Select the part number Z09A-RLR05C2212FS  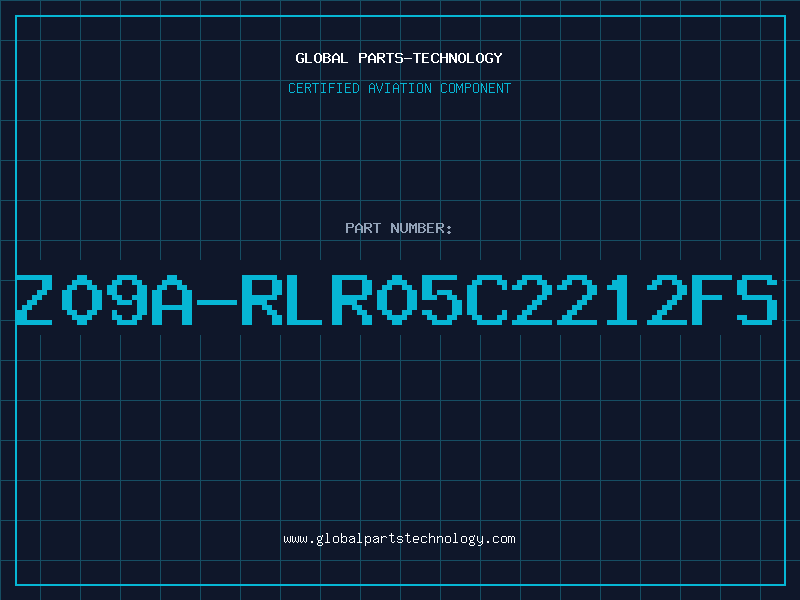coord(396,300)
